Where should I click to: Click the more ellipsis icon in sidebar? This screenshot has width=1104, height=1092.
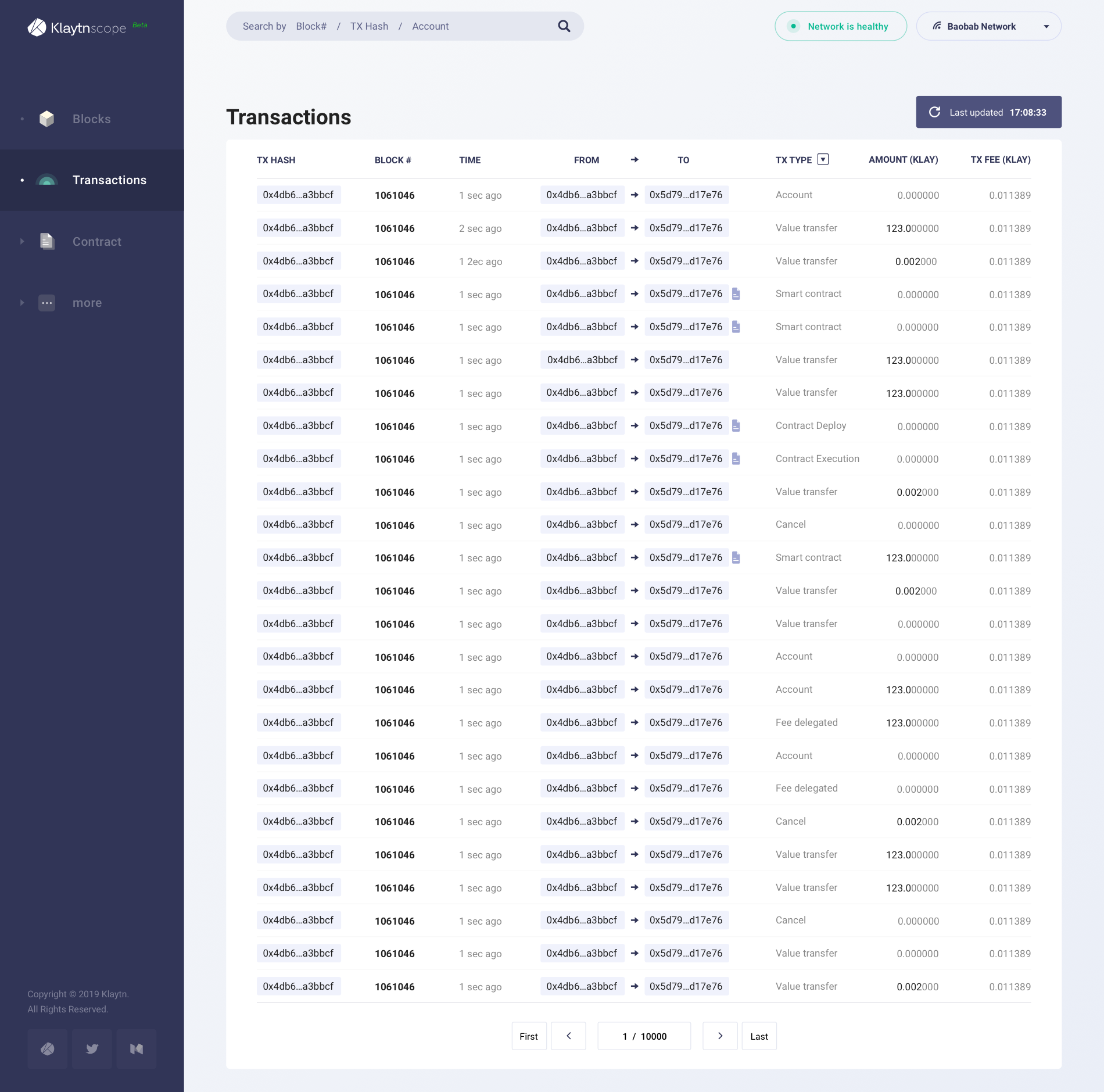[x=46, y=303]
